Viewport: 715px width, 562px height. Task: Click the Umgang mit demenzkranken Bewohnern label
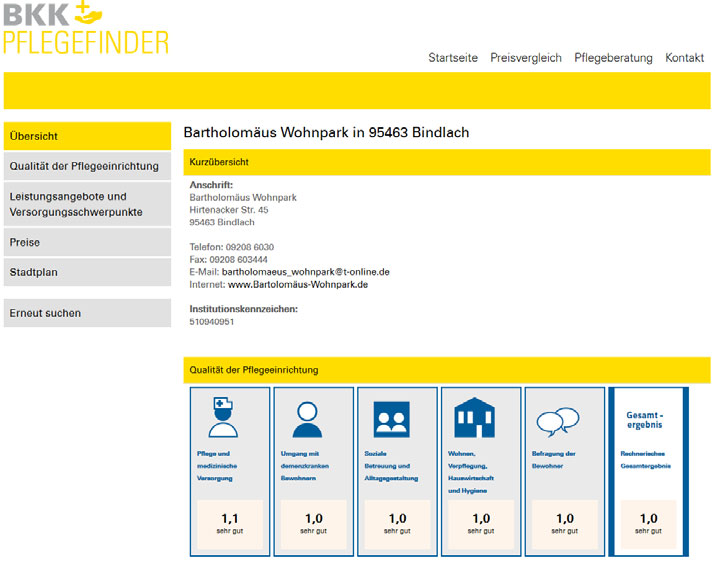[305, 466]
